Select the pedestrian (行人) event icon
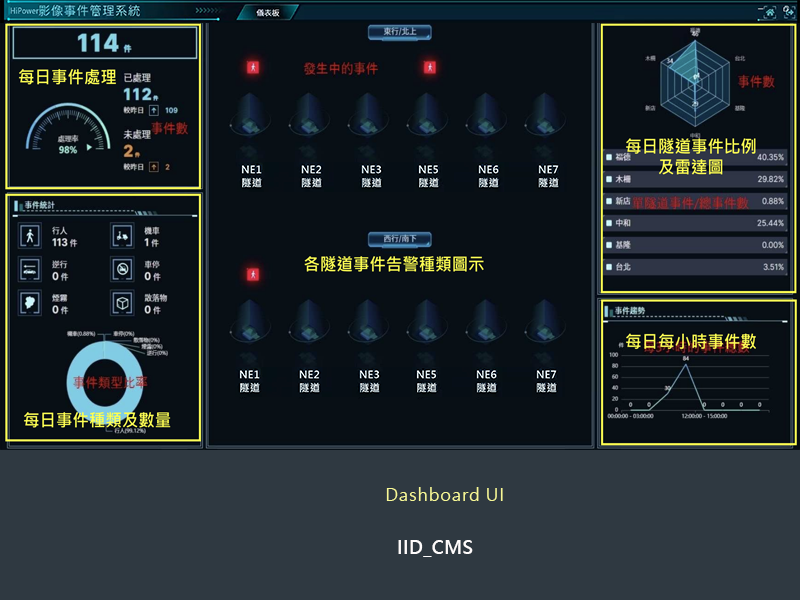The image size is (800, 600). 30,235
